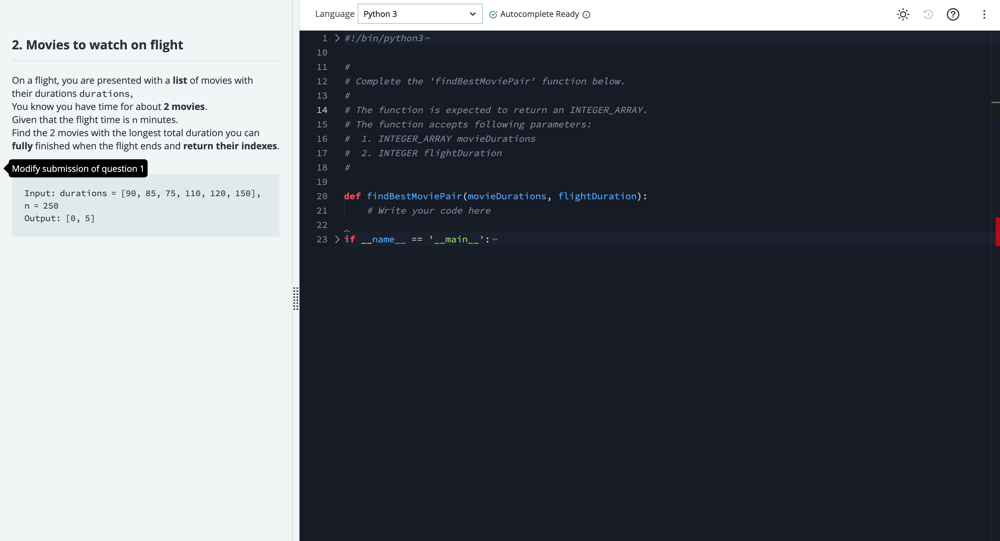This screenshot has width=1000, height=541.
Task: Click line number 14 in the gutter
Action: click(322, 110)
